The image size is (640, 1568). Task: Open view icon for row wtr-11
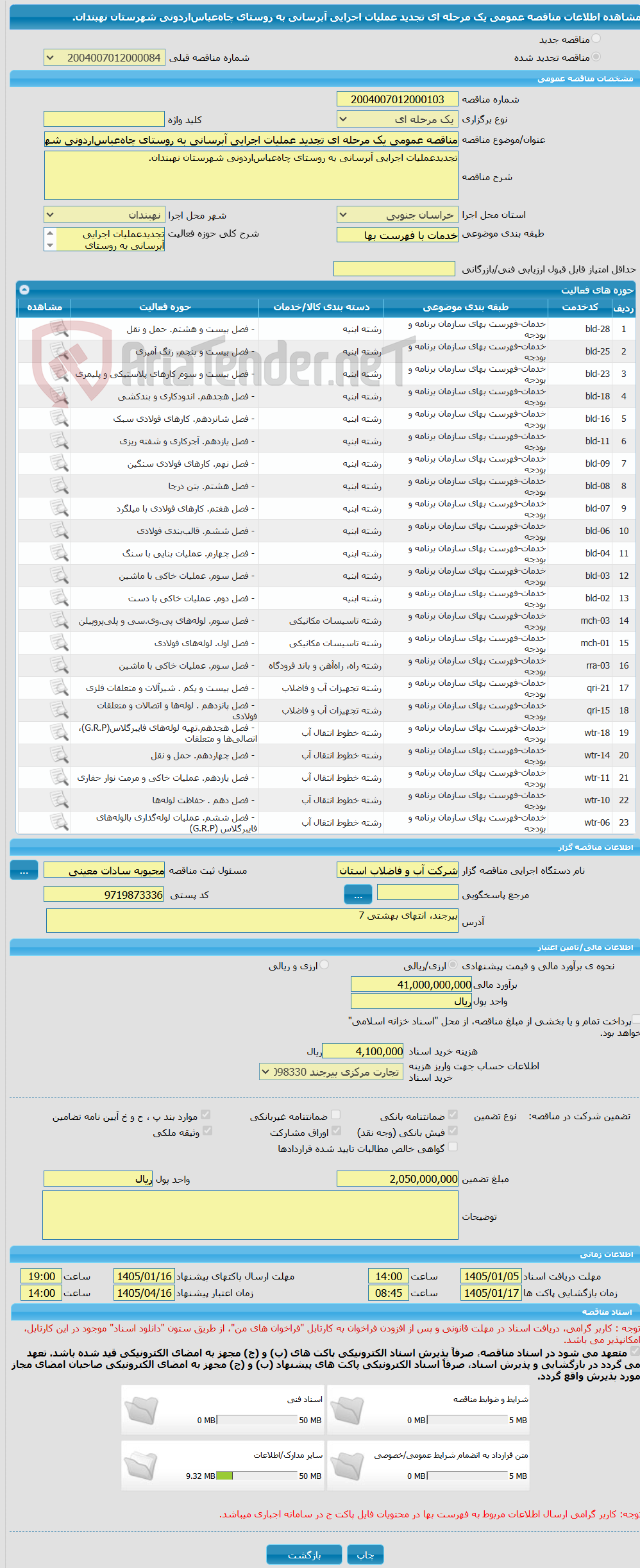tap(59, 778)
